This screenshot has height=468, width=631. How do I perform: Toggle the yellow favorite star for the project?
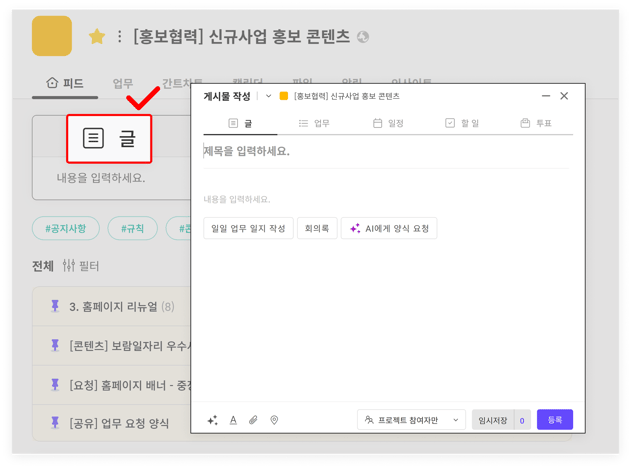[x=97, y=37]
